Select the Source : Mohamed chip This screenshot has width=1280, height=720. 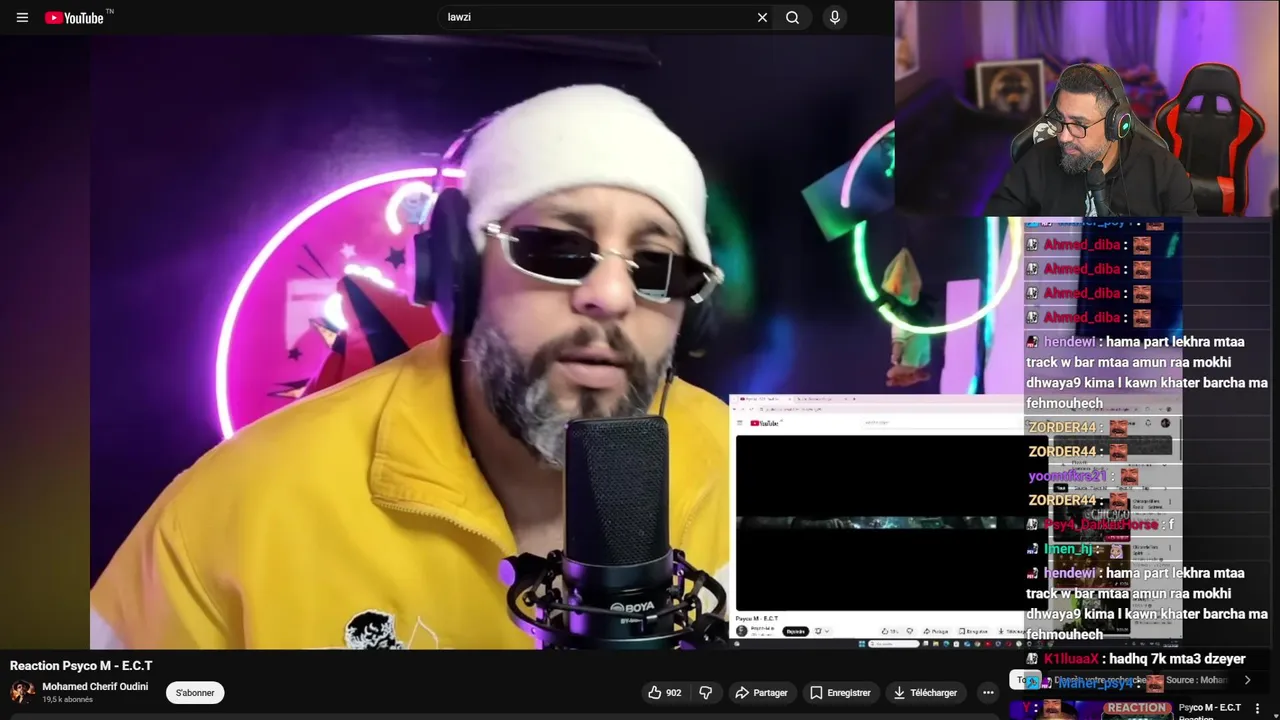[x=1195, y=680]
